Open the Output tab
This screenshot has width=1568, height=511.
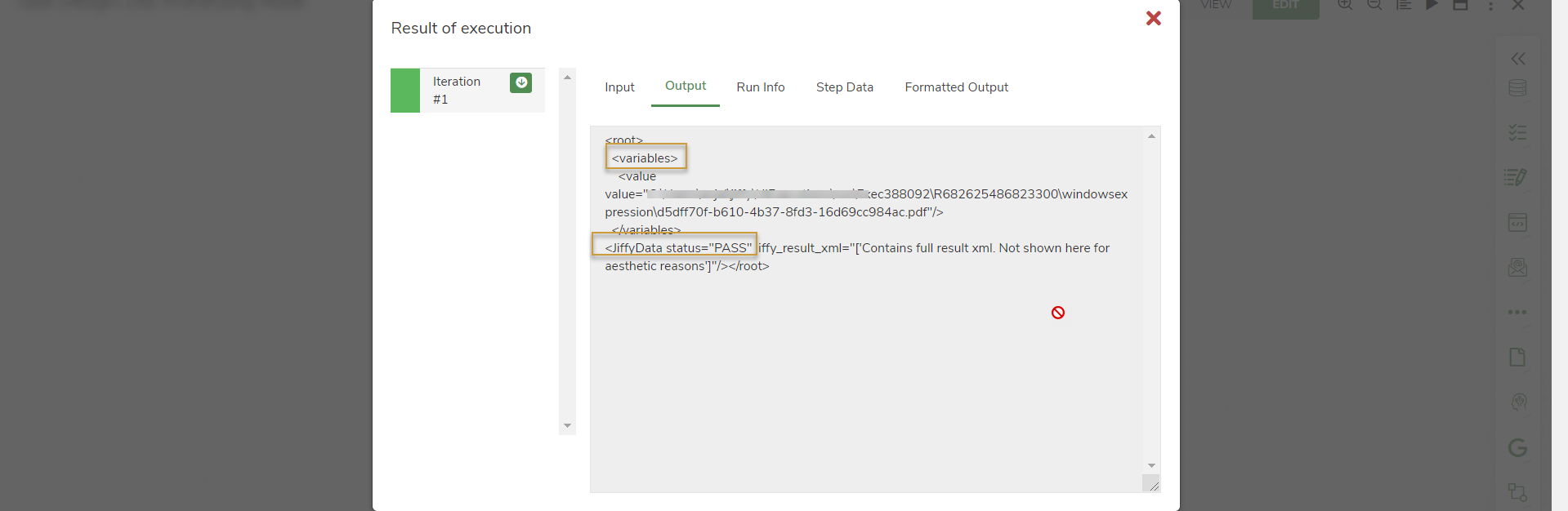686,86
